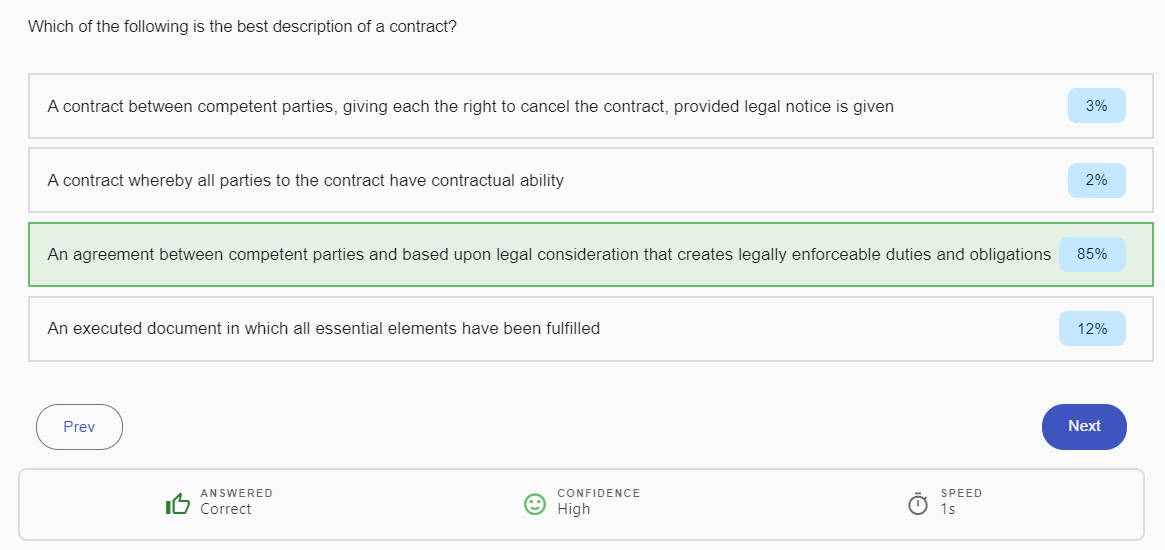Click the question text about contract description
This screenshot has height=550, width=1165.
click(242, 27)
